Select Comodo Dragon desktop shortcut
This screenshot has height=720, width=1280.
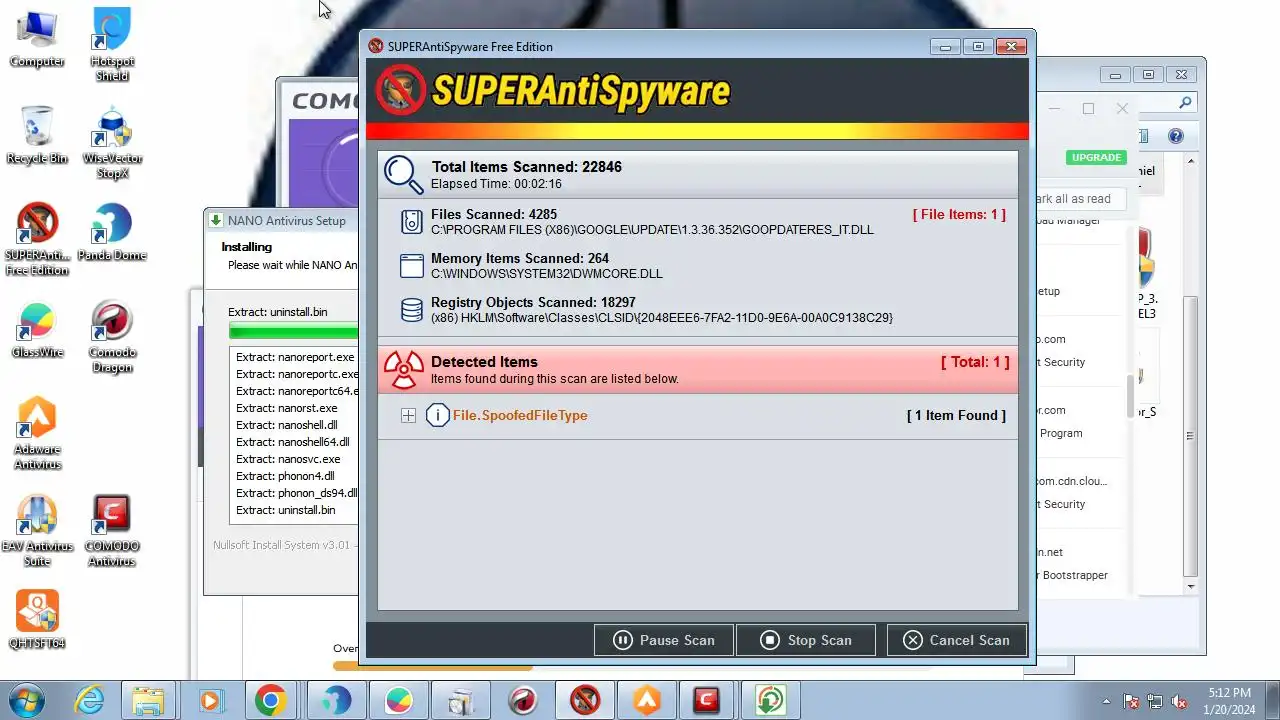tap(112, 337)
